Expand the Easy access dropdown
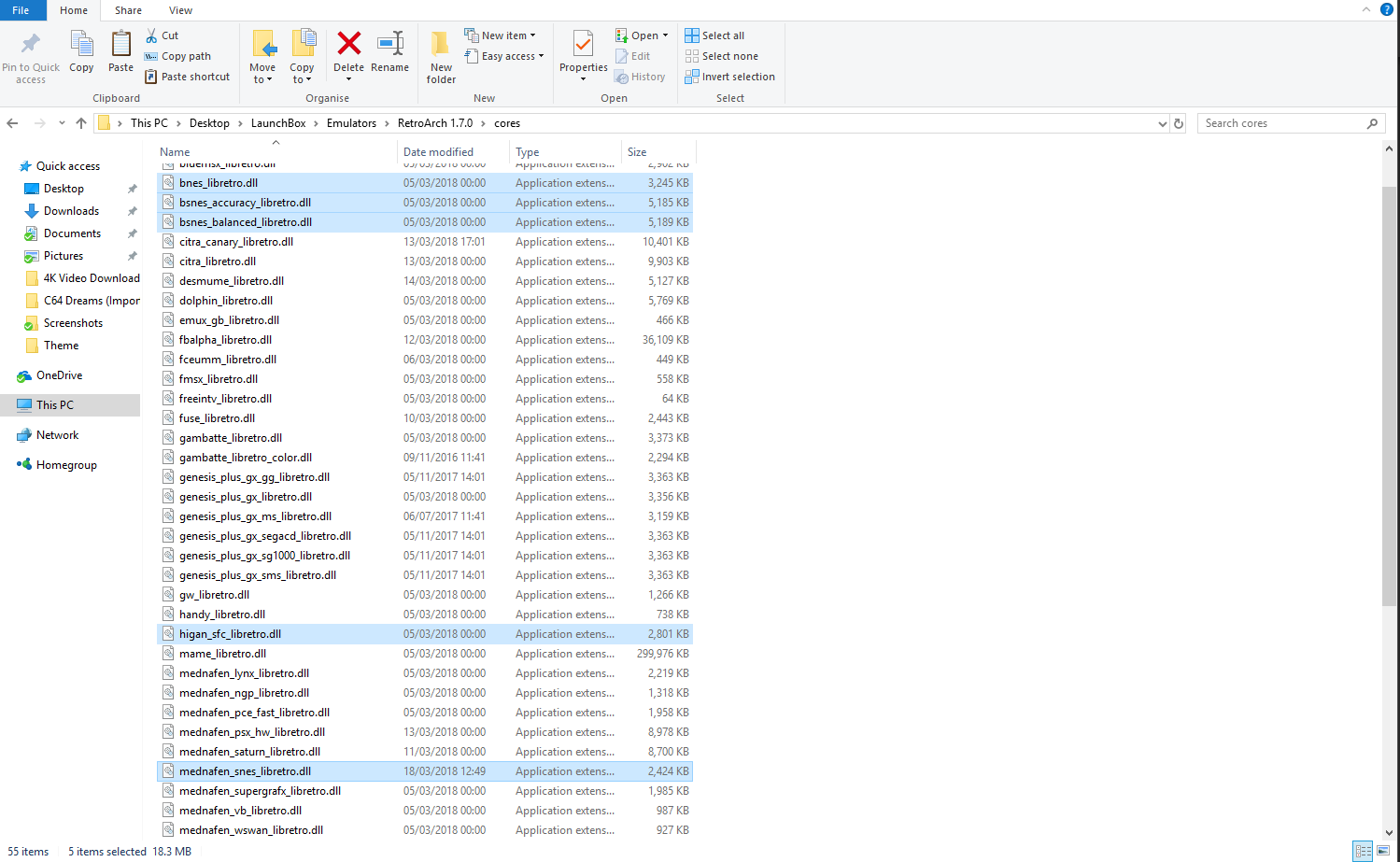Viewport: 1400px width, 862px height. click(541, 56)
